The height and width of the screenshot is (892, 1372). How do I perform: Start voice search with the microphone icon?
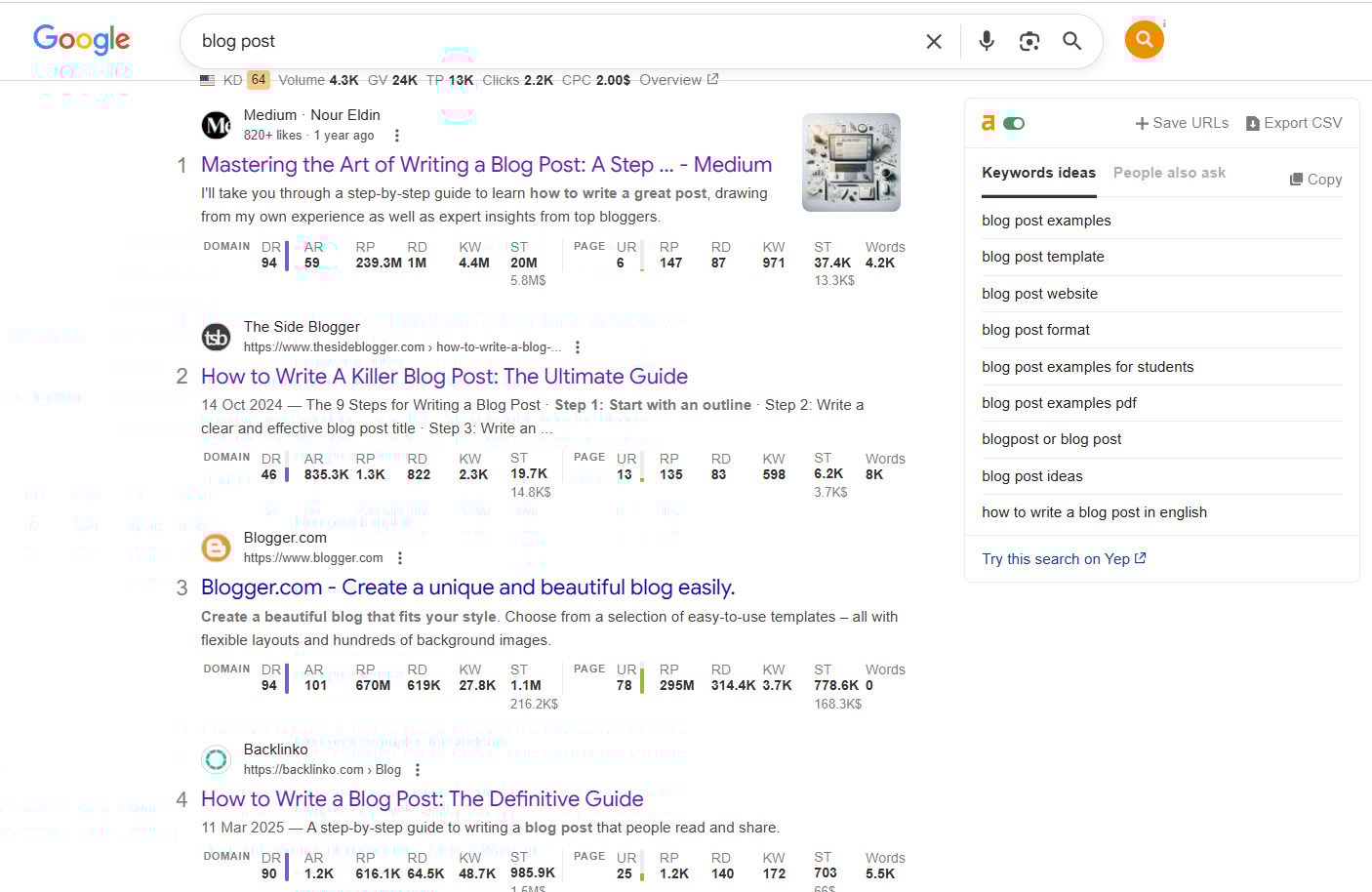click(x=987, y=41)
